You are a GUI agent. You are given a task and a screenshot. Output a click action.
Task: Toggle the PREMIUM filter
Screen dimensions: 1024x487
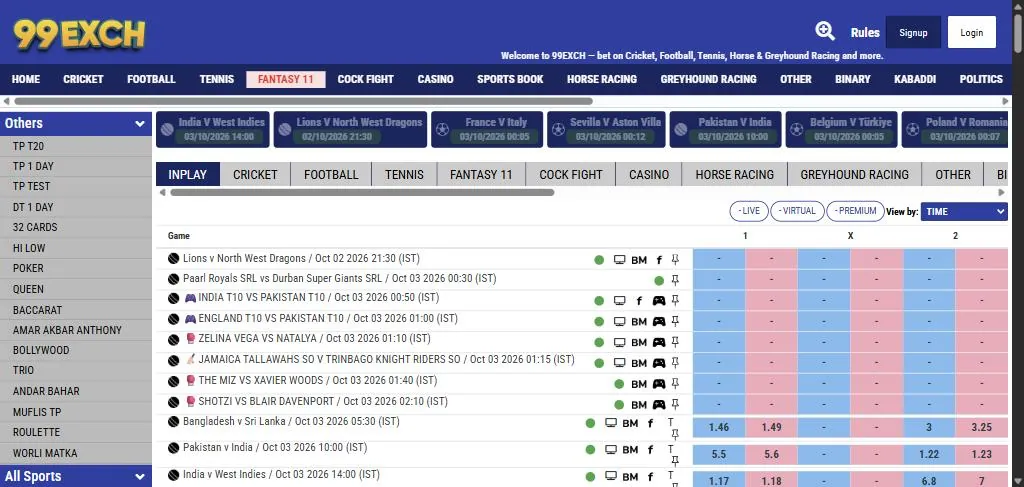856,211
